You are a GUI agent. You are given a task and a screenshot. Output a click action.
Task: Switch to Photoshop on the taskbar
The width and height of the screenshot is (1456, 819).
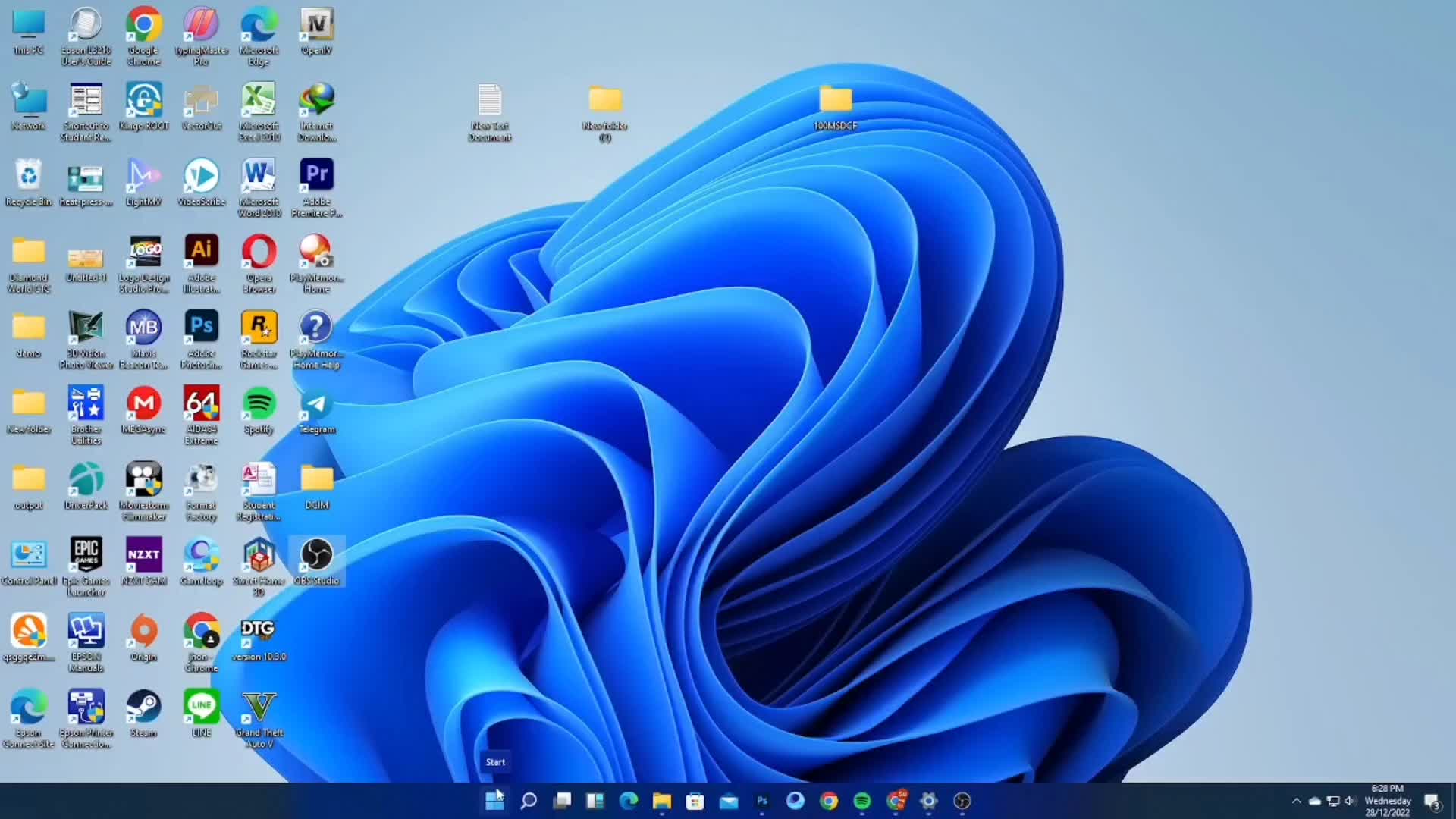(x=762, y=801)
